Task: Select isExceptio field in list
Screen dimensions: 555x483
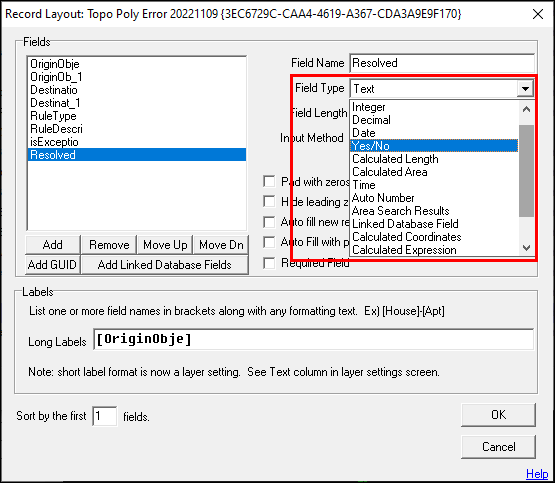Action: tap(137, 142)
